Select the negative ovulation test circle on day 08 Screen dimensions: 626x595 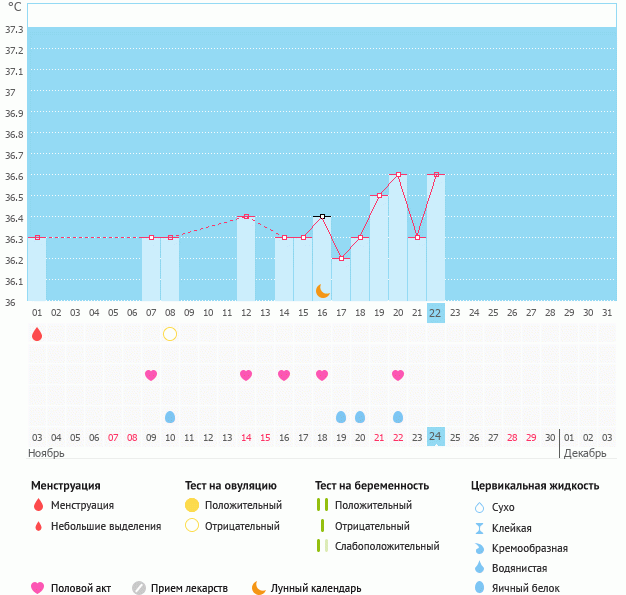170,334
